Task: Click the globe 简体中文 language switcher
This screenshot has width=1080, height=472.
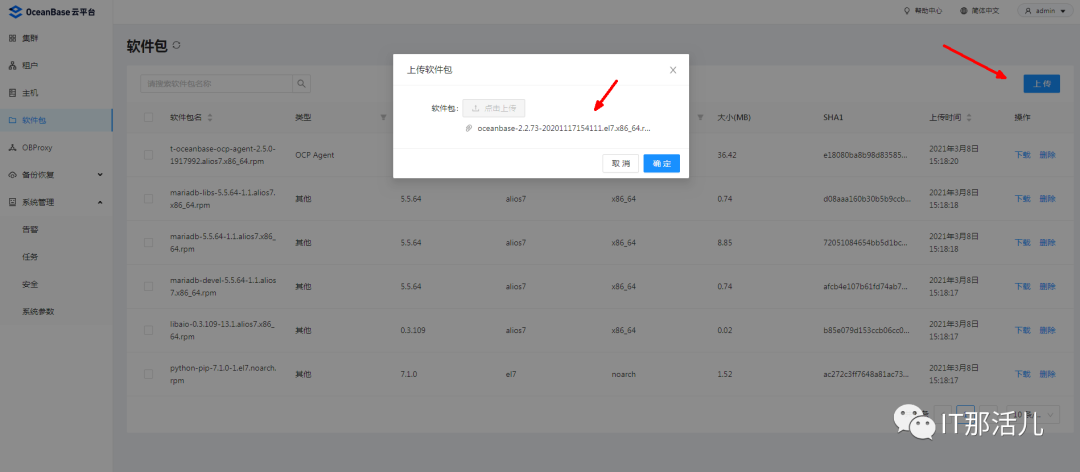Action: (x=979, y=11)
